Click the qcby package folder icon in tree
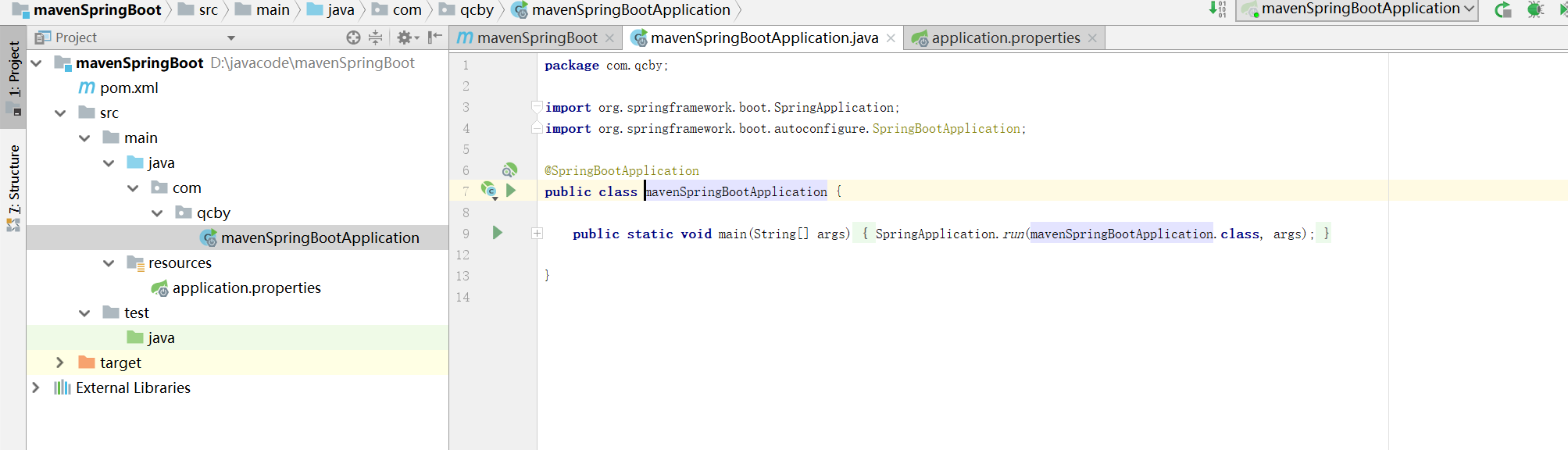 tap(184, 212)
